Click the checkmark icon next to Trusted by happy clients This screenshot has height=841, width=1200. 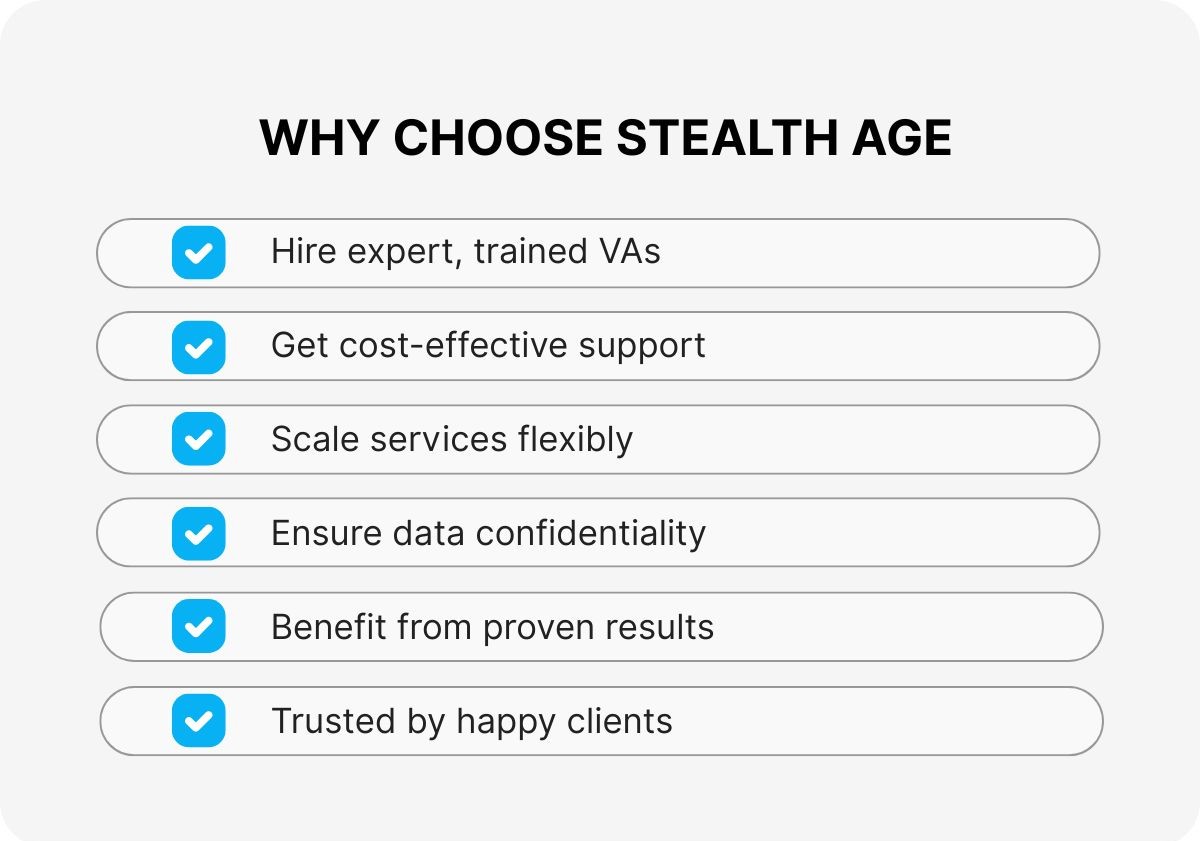point(198,721)
